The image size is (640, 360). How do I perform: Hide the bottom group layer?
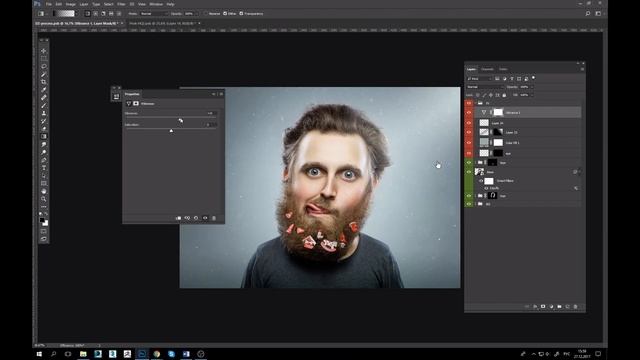click(469, 204)
